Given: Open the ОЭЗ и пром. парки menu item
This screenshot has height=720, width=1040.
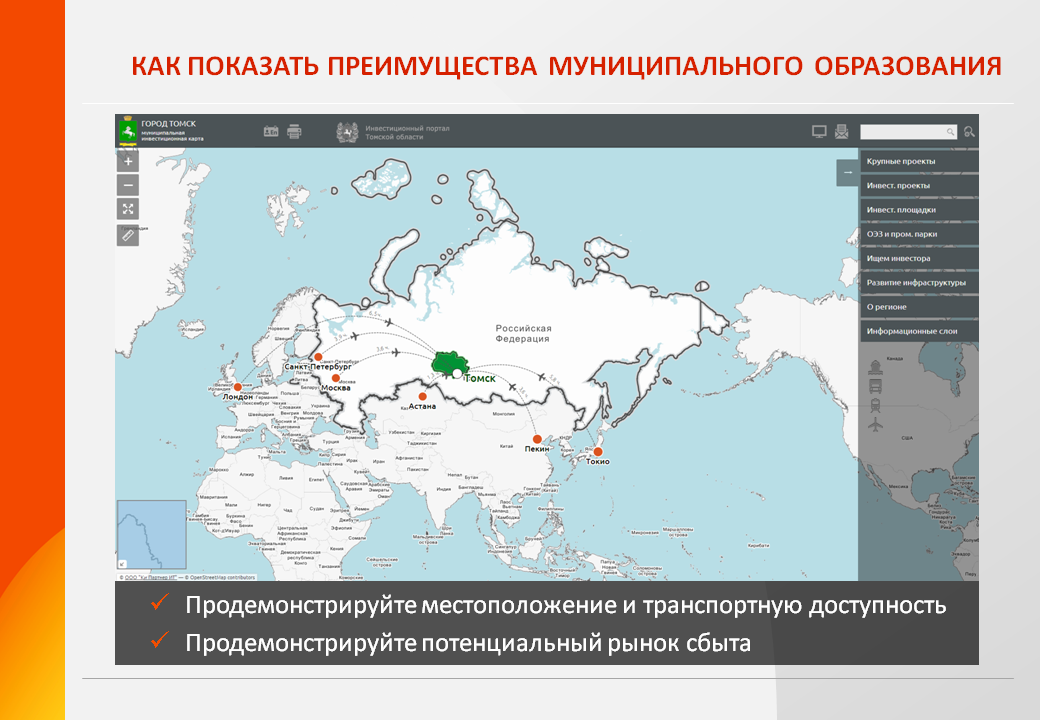Looking at the screenshot, I should click(x=919, y=234).
